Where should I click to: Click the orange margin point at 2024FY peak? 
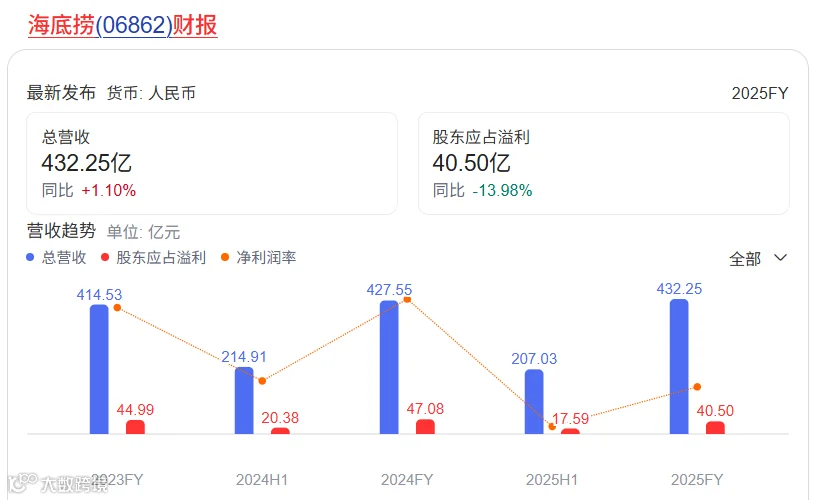click(x=407, y=299)
